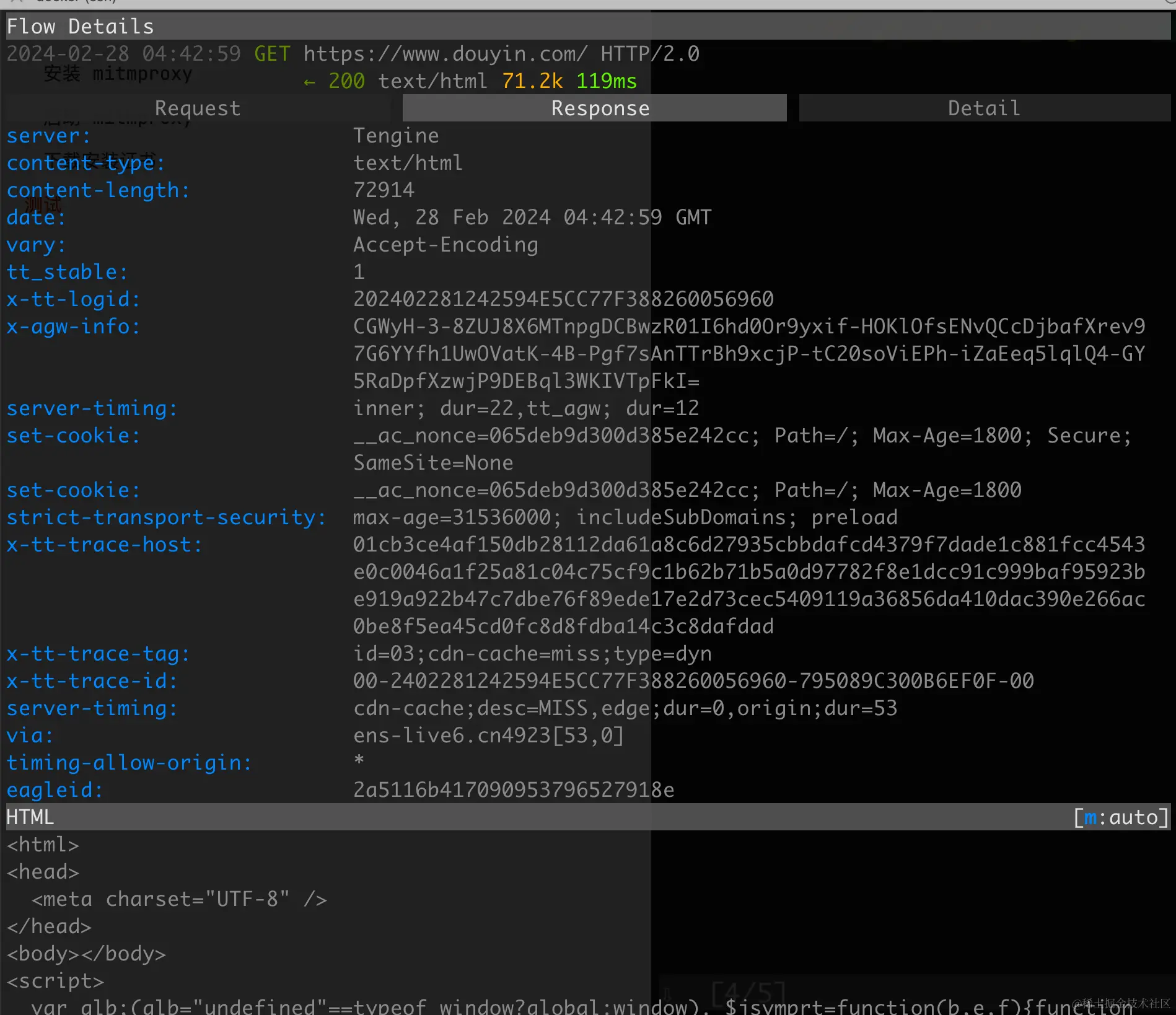The width and height of the screenshot is (1176, 1015).
Task: Click the [m:auto] view mode indicator
Action: [1121, 817]
